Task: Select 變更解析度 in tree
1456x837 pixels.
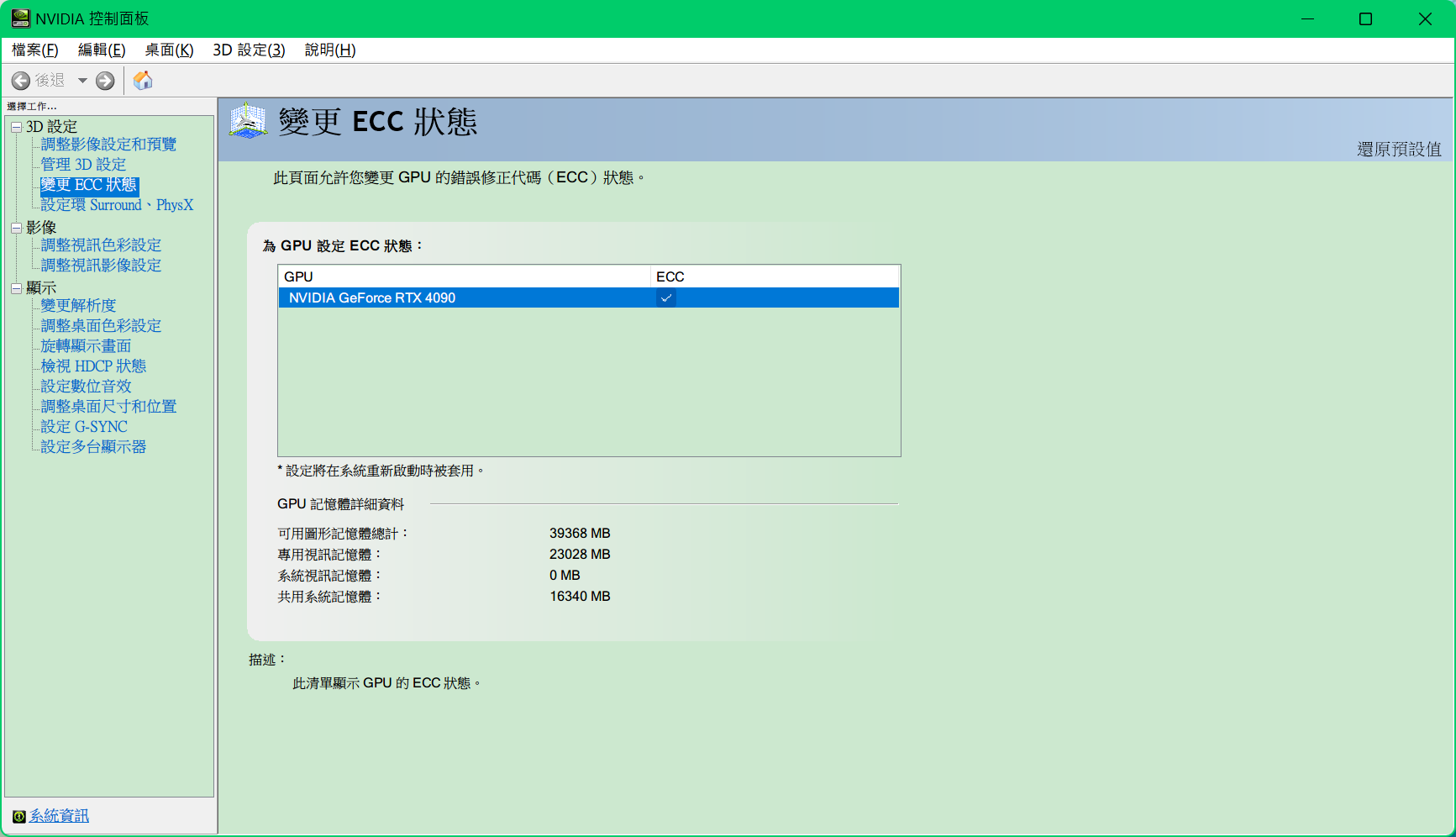Action: (78, 306)
